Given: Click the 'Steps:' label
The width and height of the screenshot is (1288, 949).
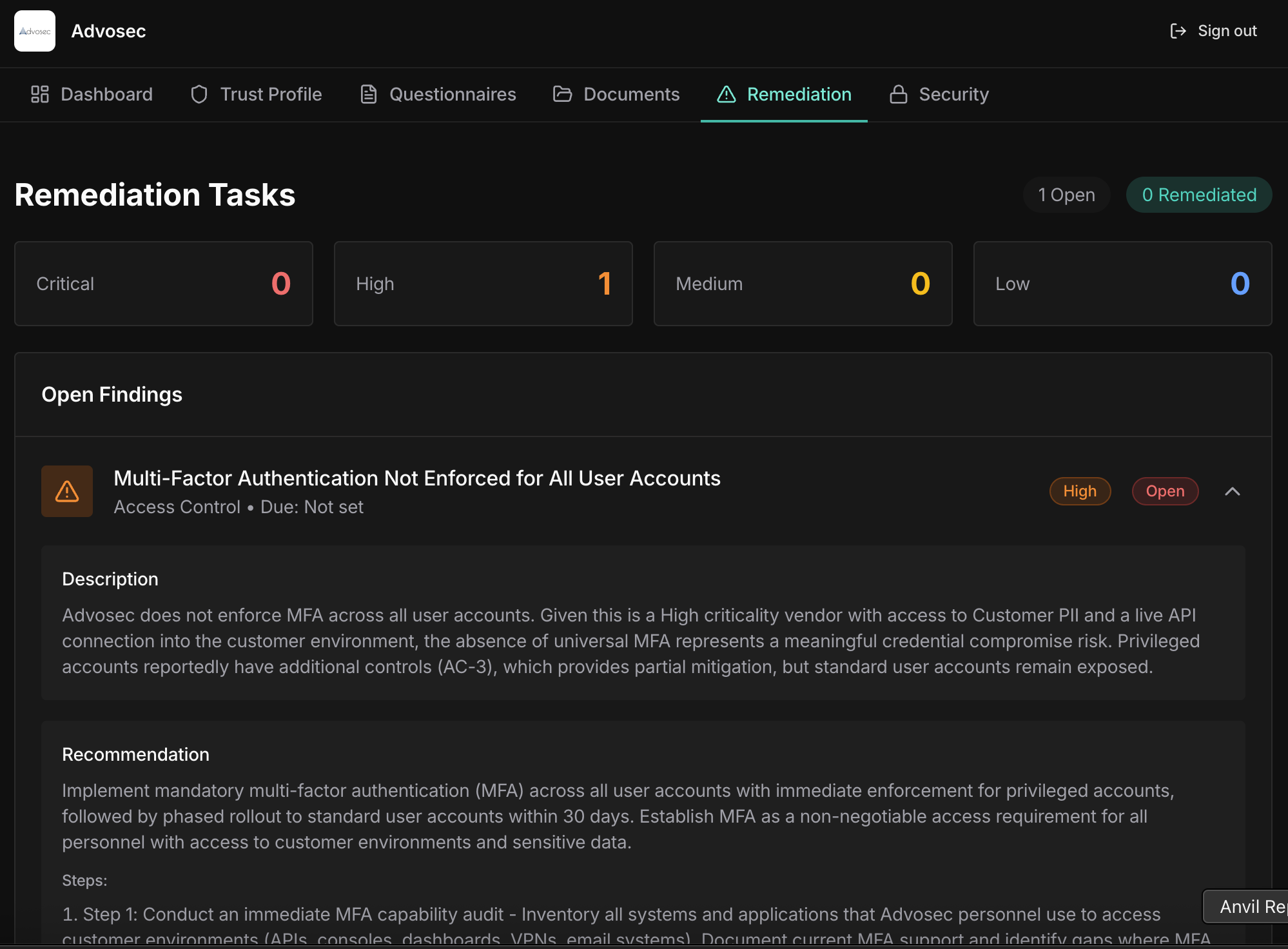Looking at the screenshot, I should [84, 881].
